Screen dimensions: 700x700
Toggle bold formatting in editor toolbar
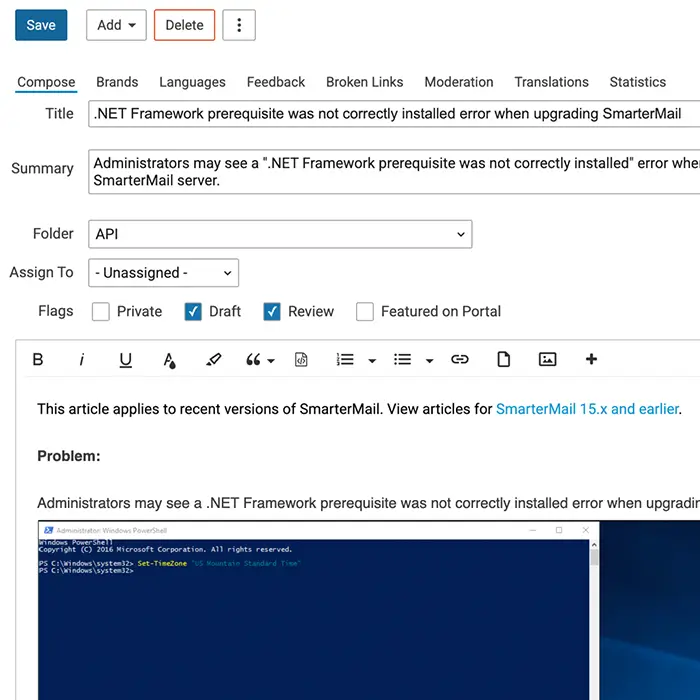point(38,359)
